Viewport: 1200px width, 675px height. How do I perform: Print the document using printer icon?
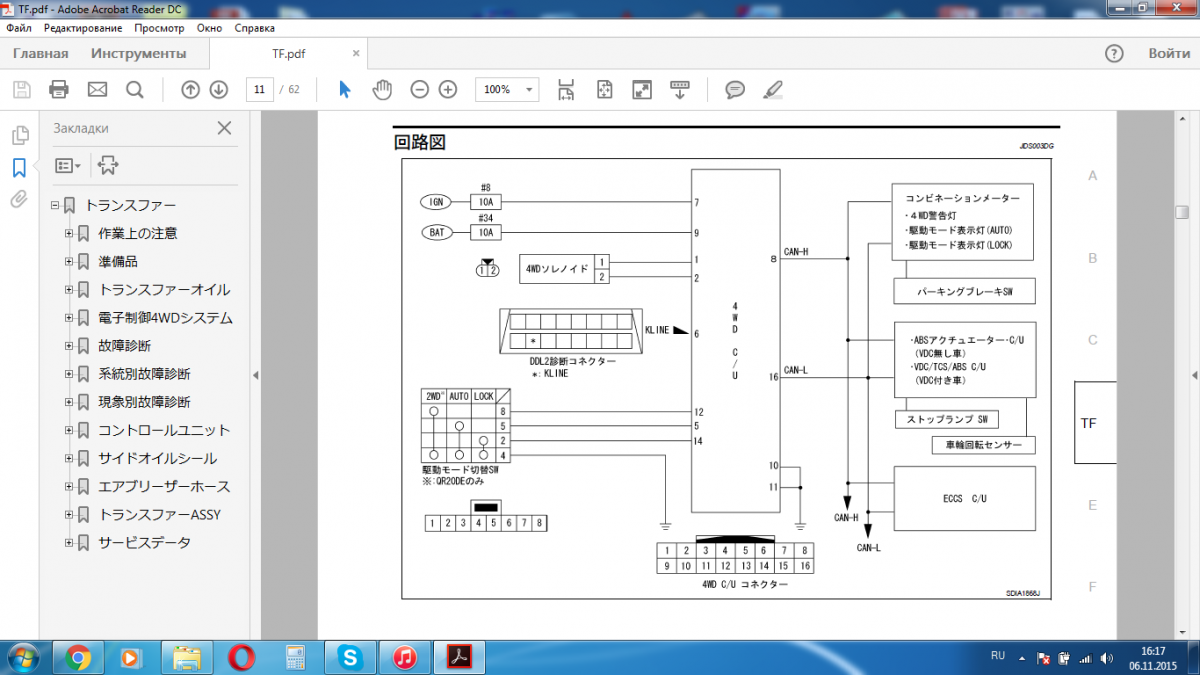(x=59, y=90)
